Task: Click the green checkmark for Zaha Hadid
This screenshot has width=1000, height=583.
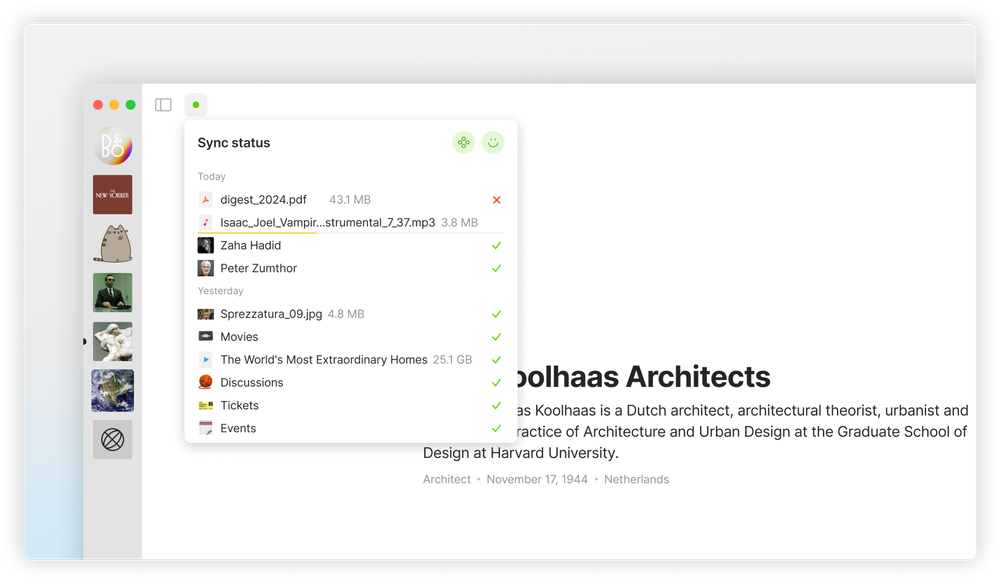Action: pyautogui.click(x=496, y=246)
